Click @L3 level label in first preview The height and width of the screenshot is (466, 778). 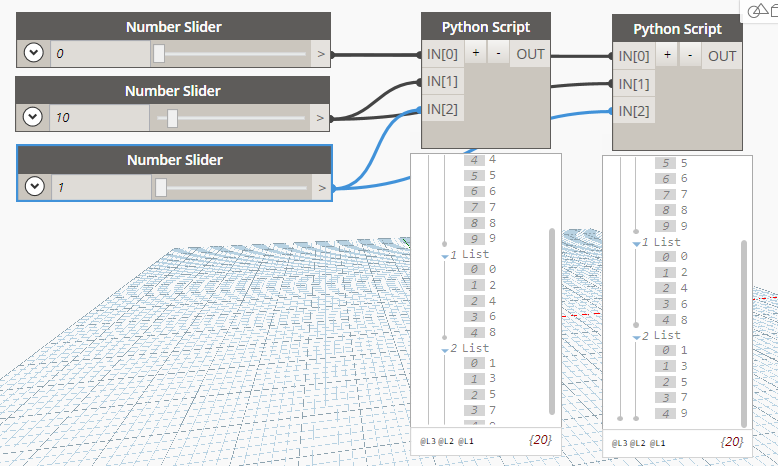pos(428,441)
